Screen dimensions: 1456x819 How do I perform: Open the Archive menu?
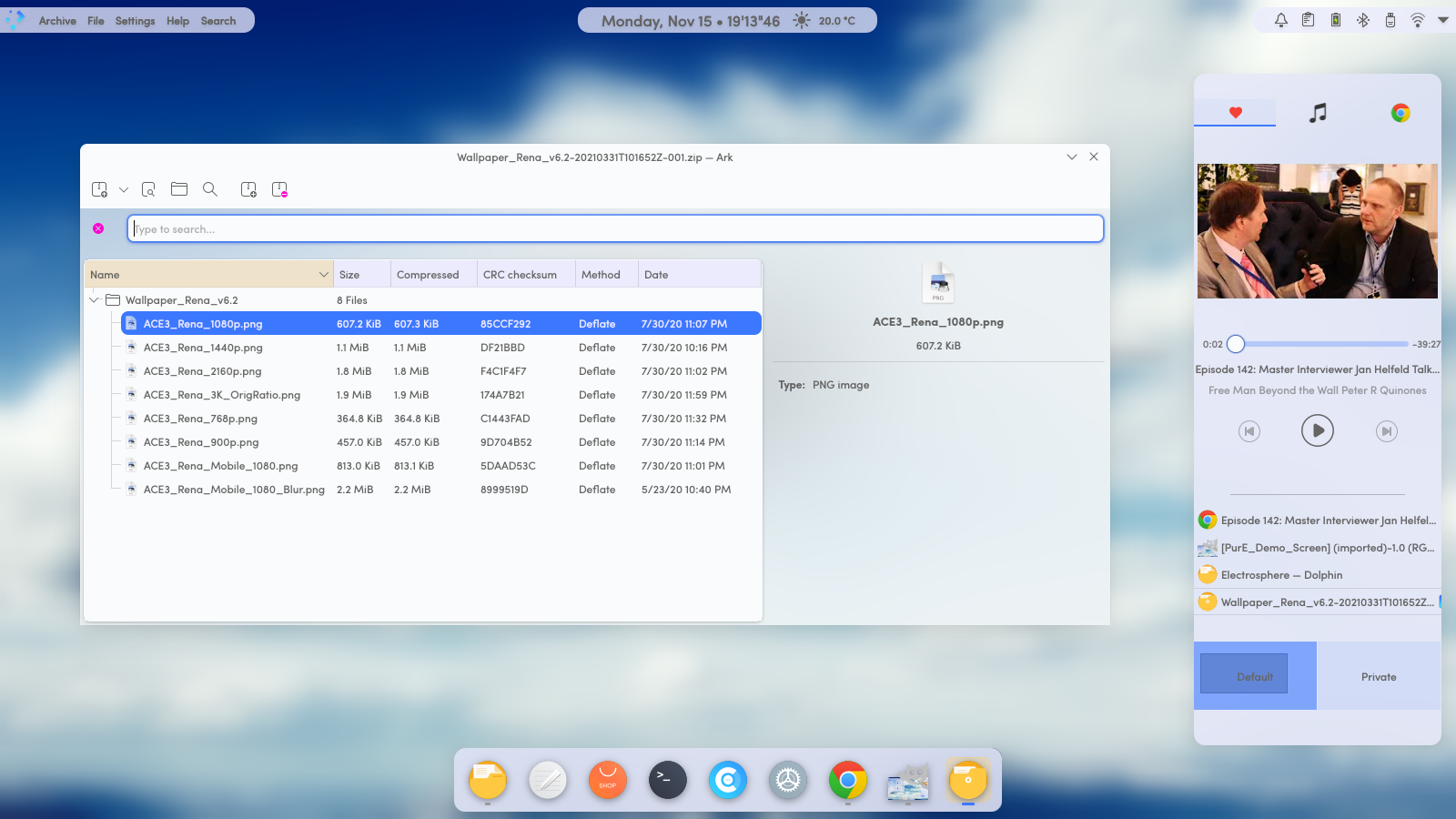(57, 21)
